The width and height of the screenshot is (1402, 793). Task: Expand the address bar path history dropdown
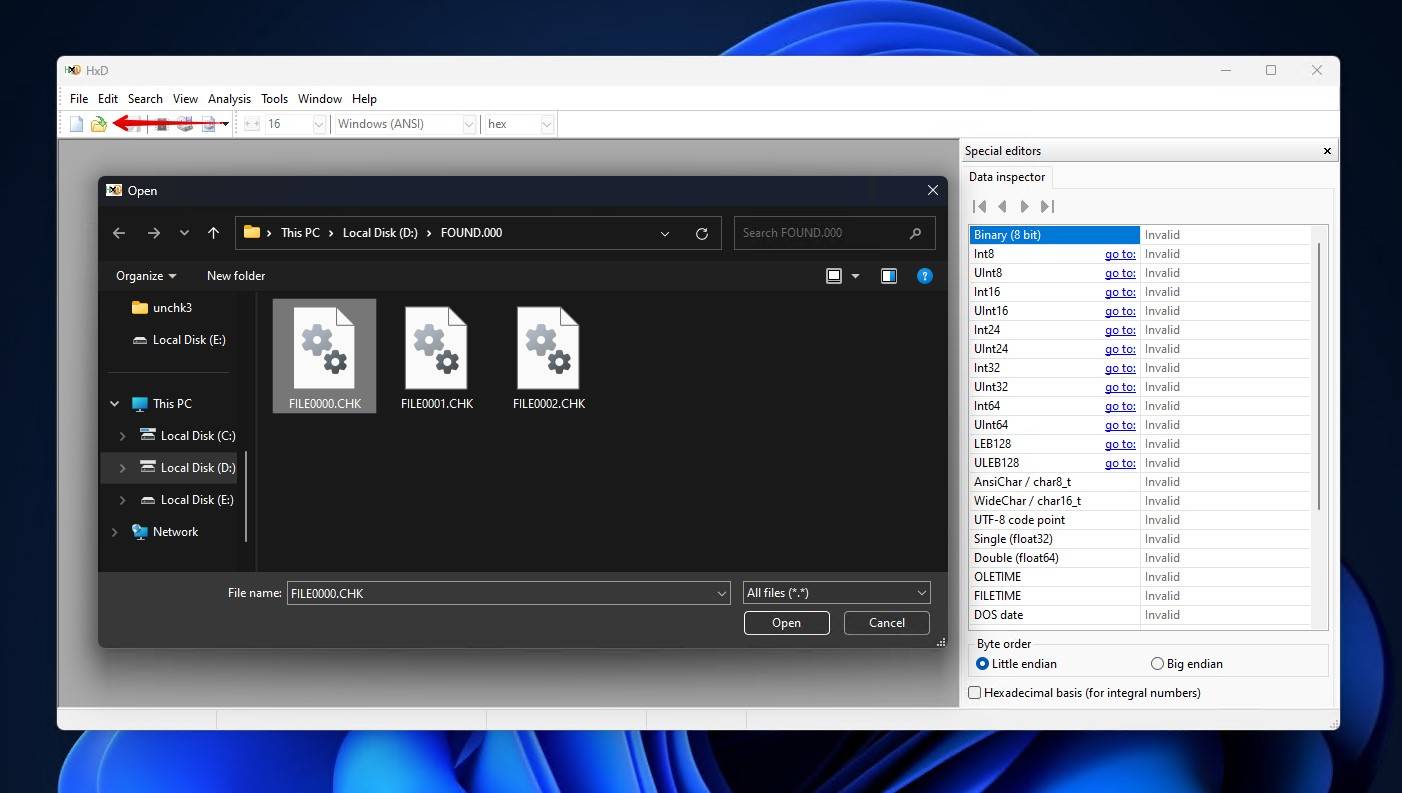point(665,233)
